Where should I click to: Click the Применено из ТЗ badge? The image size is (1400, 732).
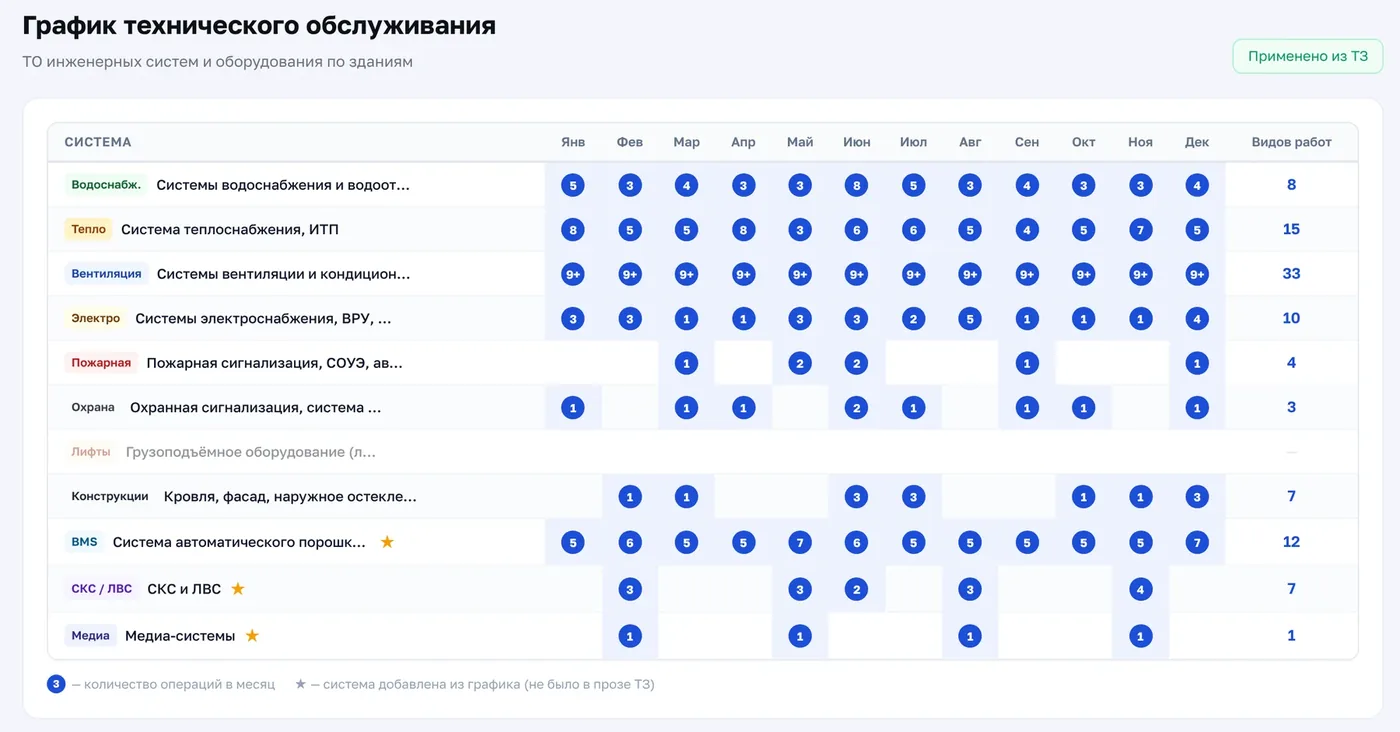click(1308, 56)
